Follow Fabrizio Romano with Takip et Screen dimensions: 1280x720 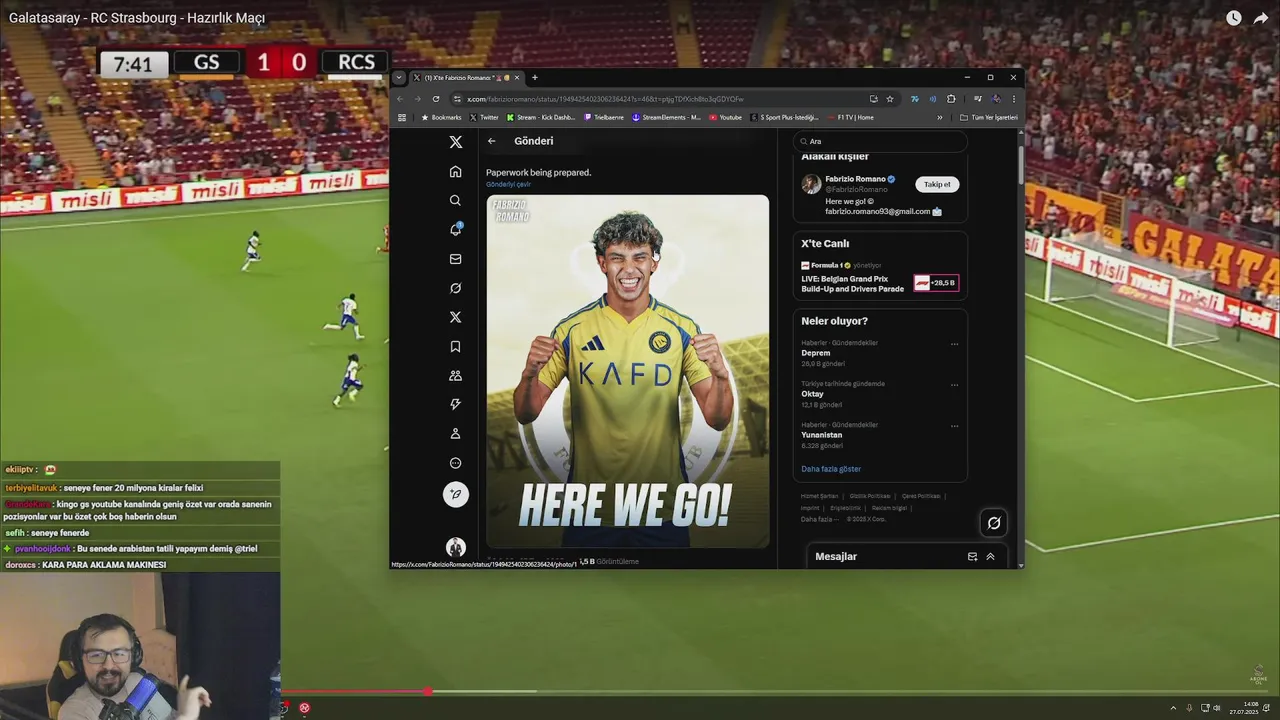(937, 184)
